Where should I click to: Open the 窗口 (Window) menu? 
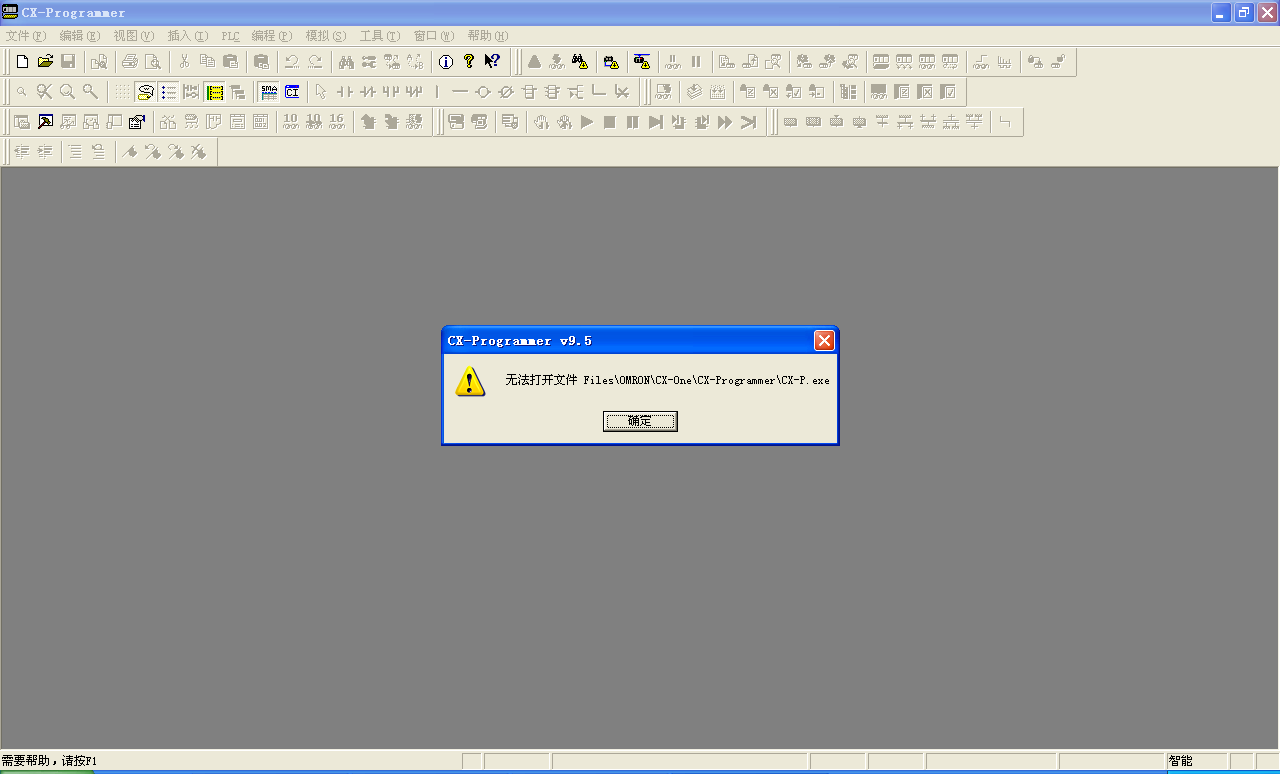(433, 36)
